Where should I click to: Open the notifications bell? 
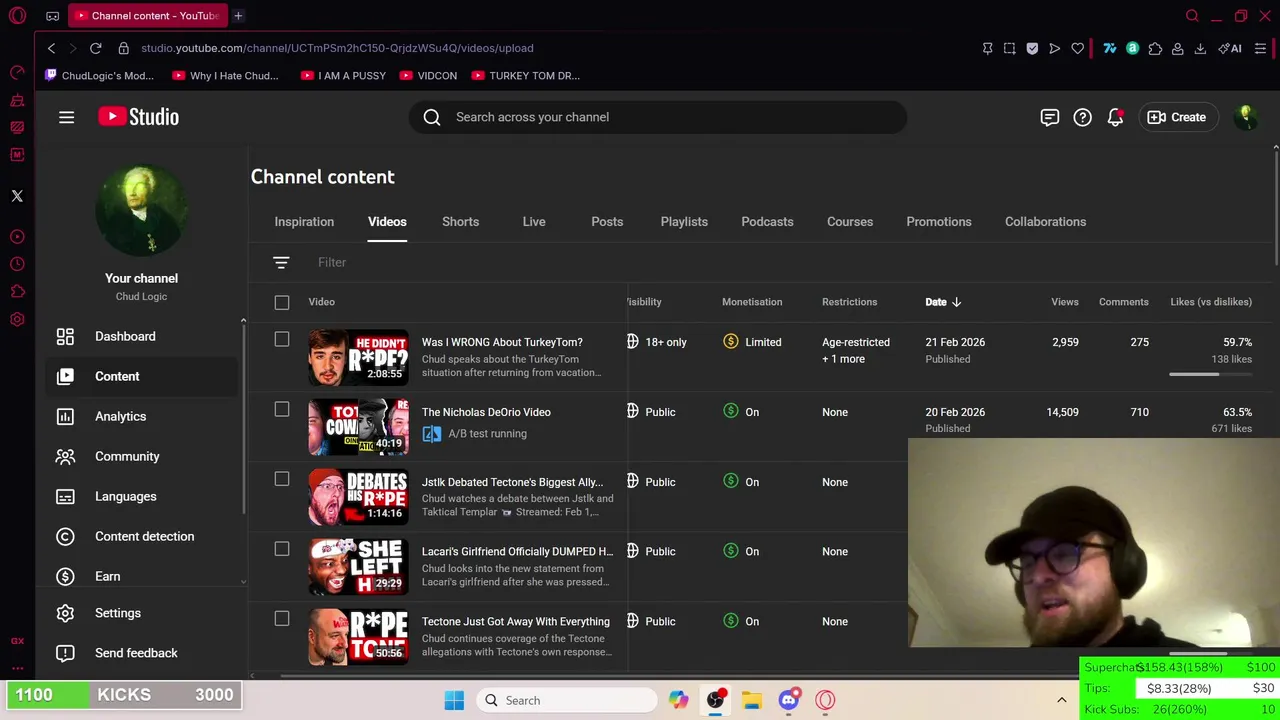coord(1115,117)
